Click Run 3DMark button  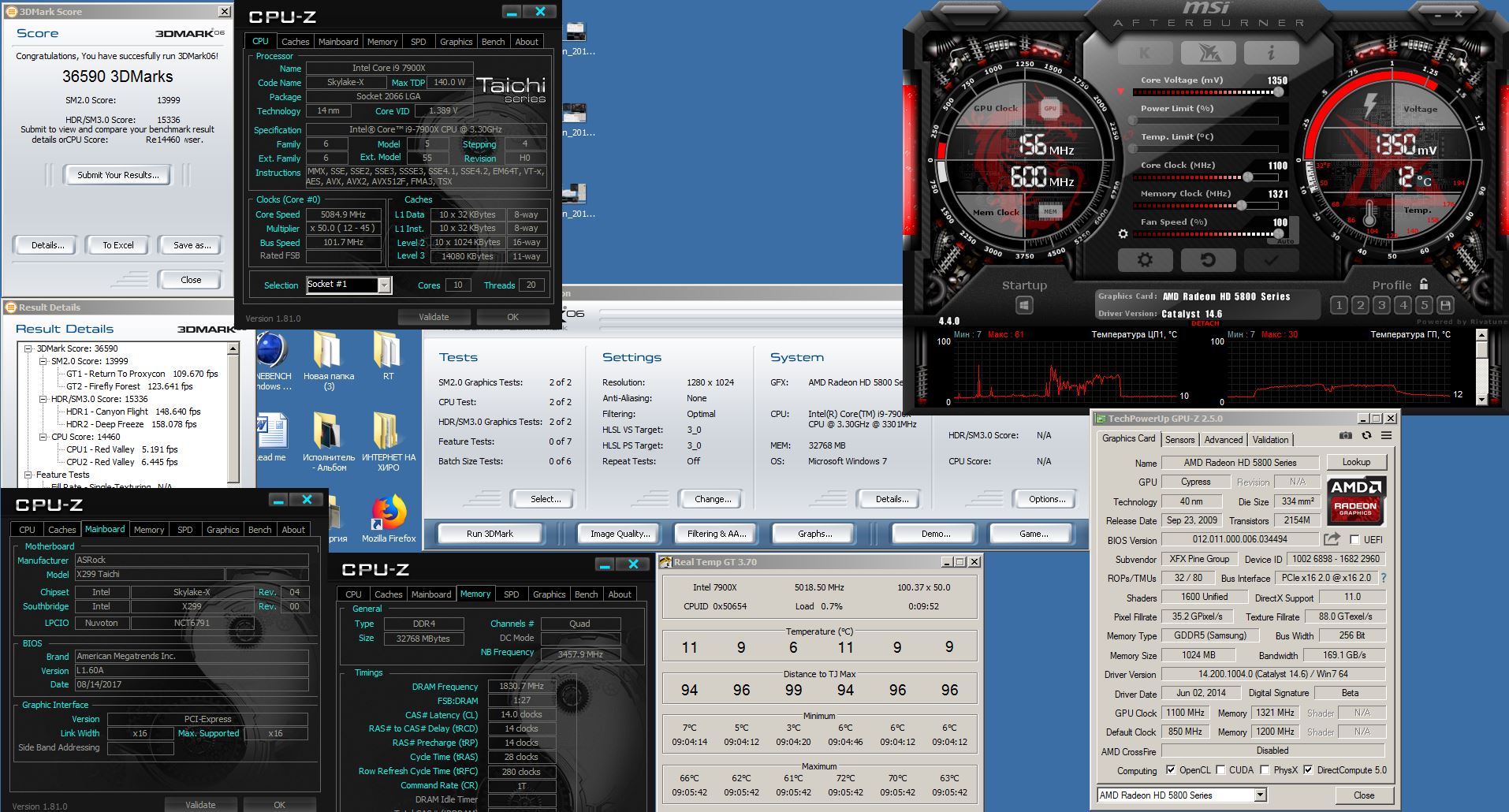point(490,534)
